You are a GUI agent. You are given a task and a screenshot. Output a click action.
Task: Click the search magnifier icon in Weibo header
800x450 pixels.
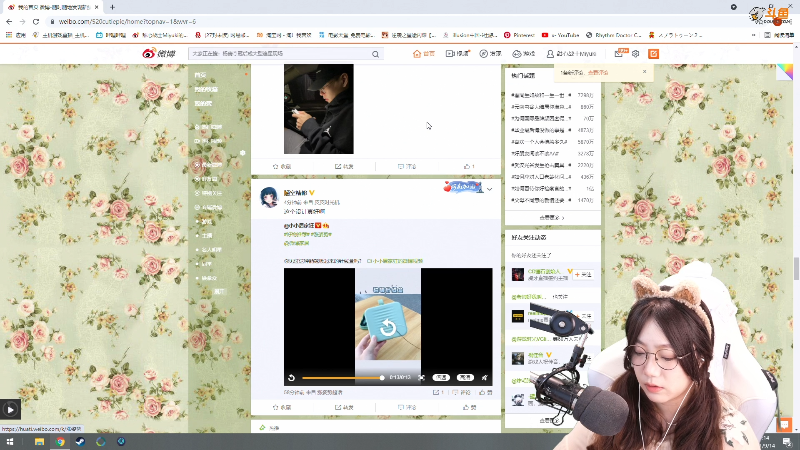(376, 54)
